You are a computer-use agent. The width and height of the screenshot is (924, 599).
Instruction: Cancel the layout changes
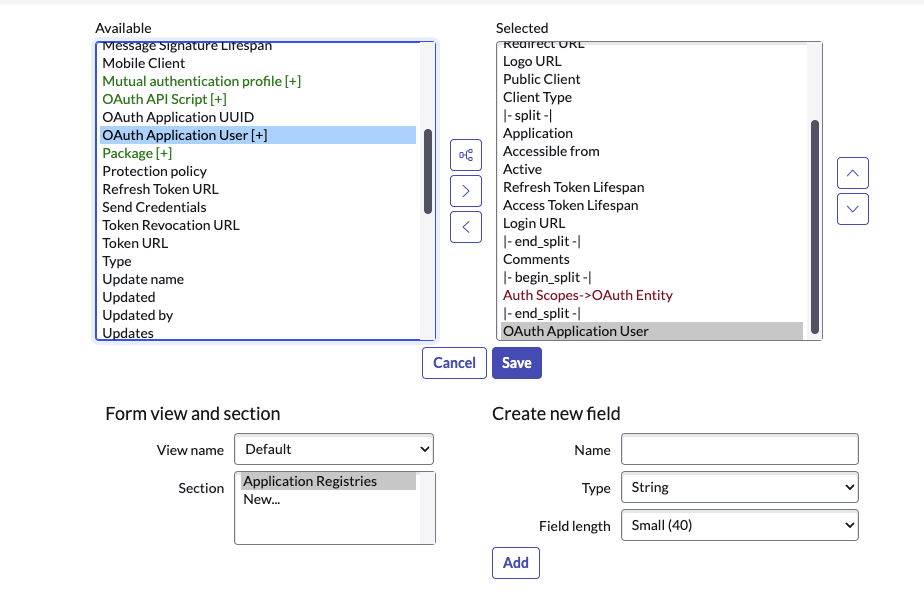pyautogui.click(x=454, y=363)
